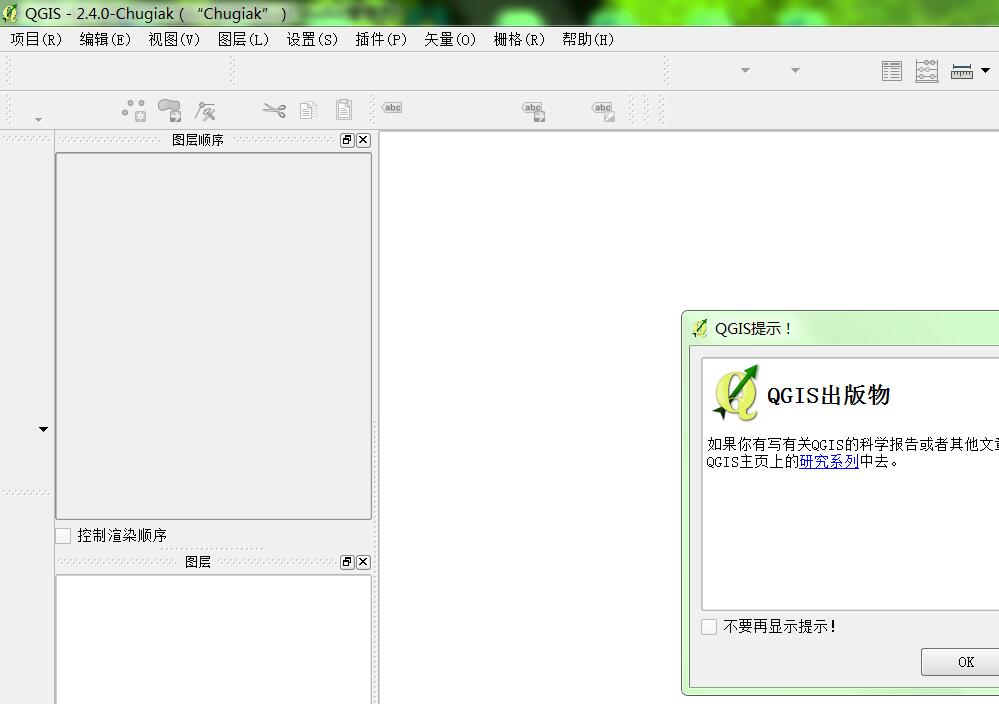The width and height of the screenshot is (999, 704).
Task: Open the 项目(R) menu
Action: pyautogui.click(x=36, y=40)
